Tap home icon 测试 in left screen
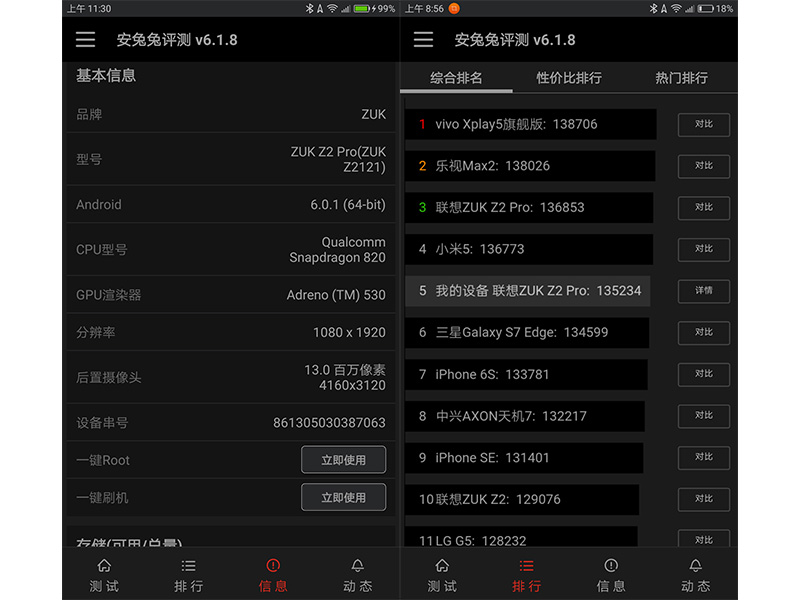This screenshot has height=600, width=800. pyautogui.click(x=104, y=576)
